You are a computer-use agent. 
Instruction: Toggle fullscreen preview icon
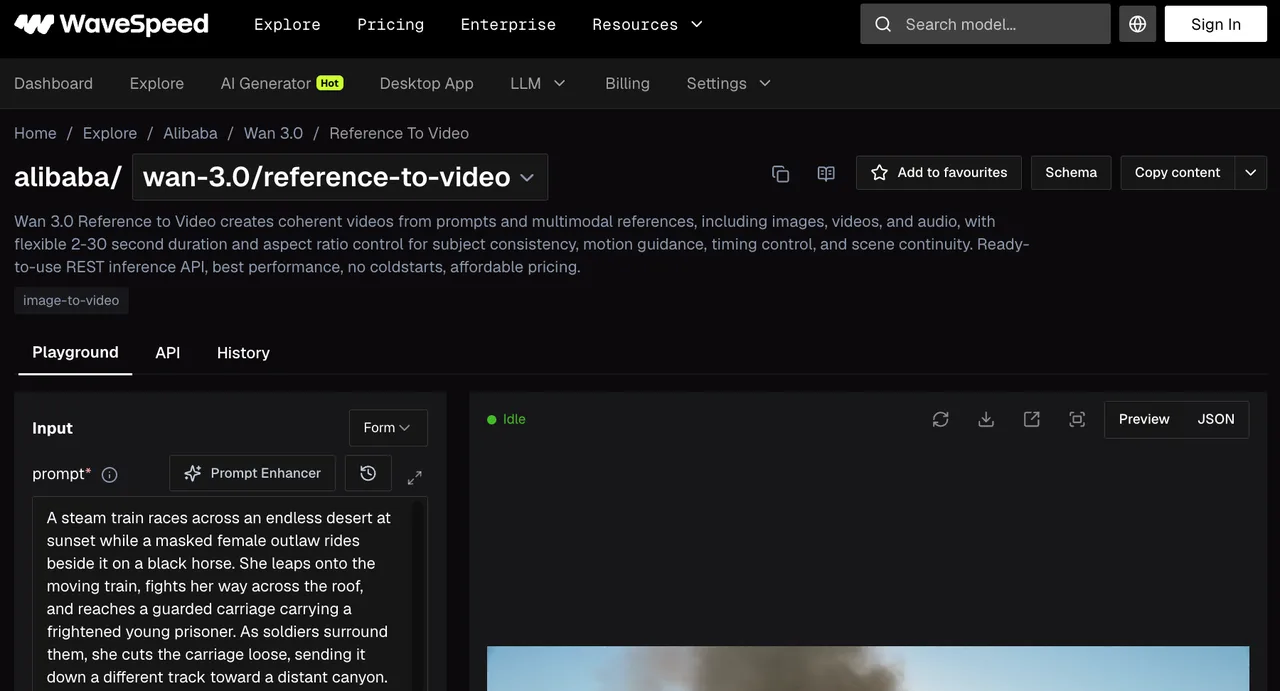1077,419
